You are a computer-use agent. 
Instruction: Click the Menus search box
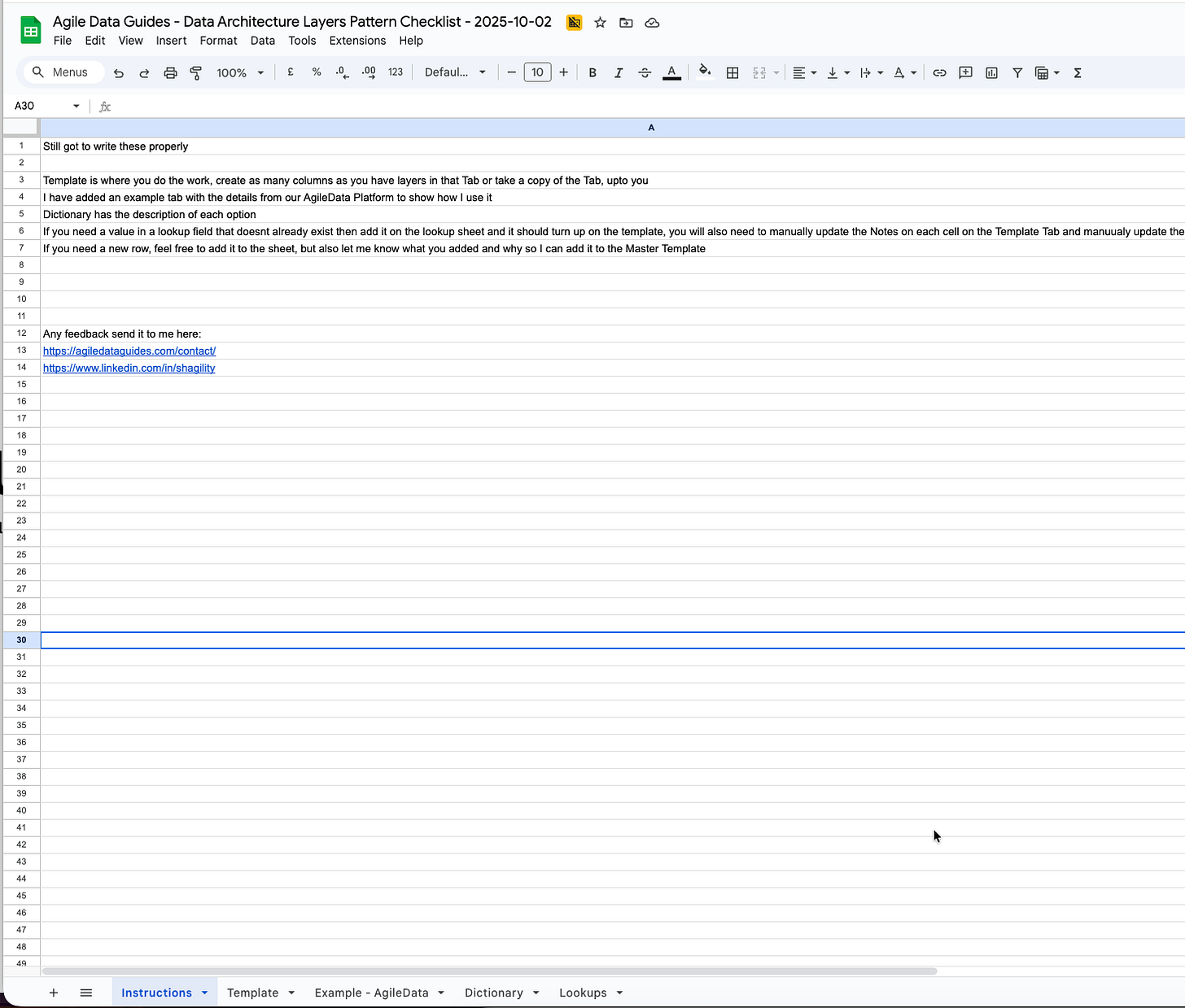coord(63,72)
